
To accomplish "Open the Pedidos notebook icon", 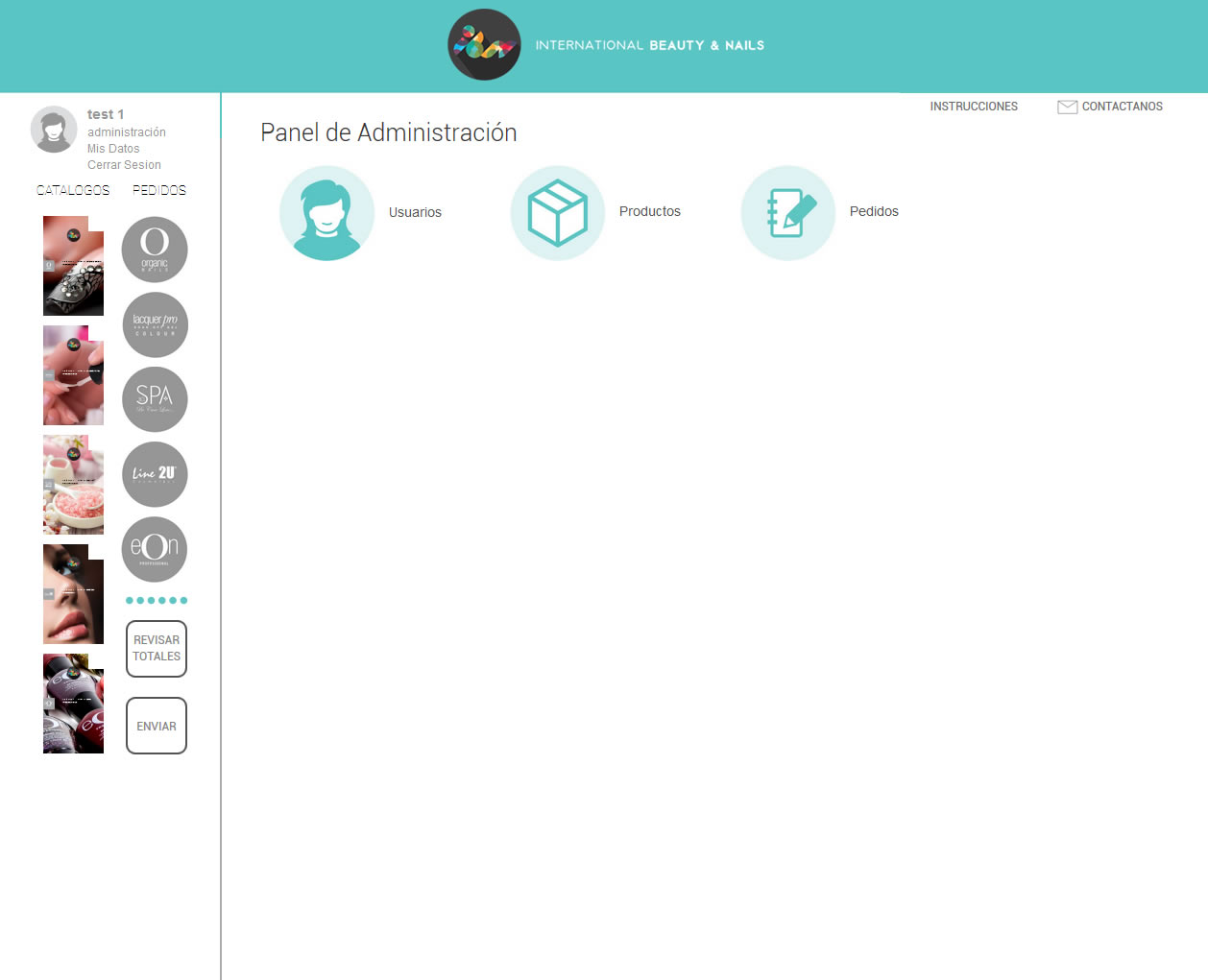I will pos(787,213).
